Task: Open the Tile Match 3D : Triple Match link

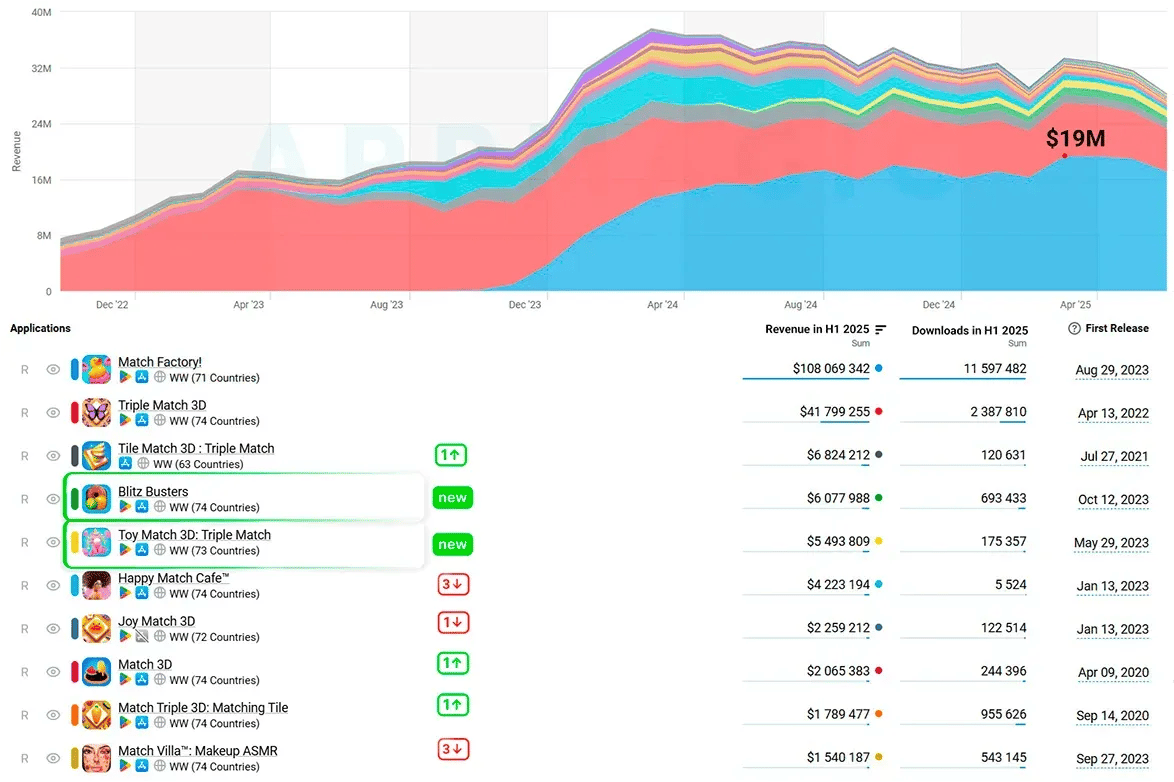Action: coord(196,448)
